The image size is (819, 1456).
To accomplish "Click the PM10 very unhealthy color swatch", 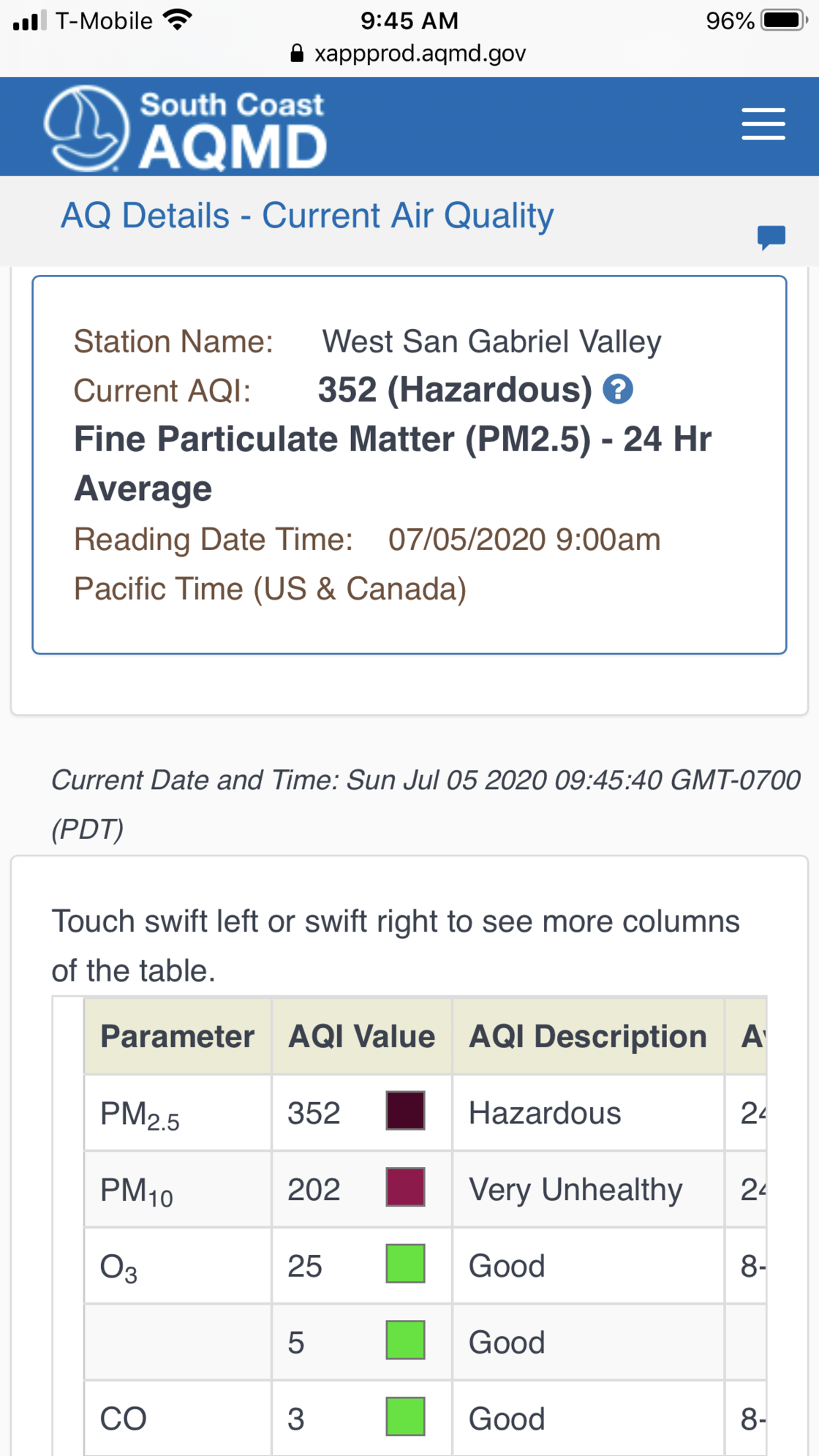I will point(405,1187).
